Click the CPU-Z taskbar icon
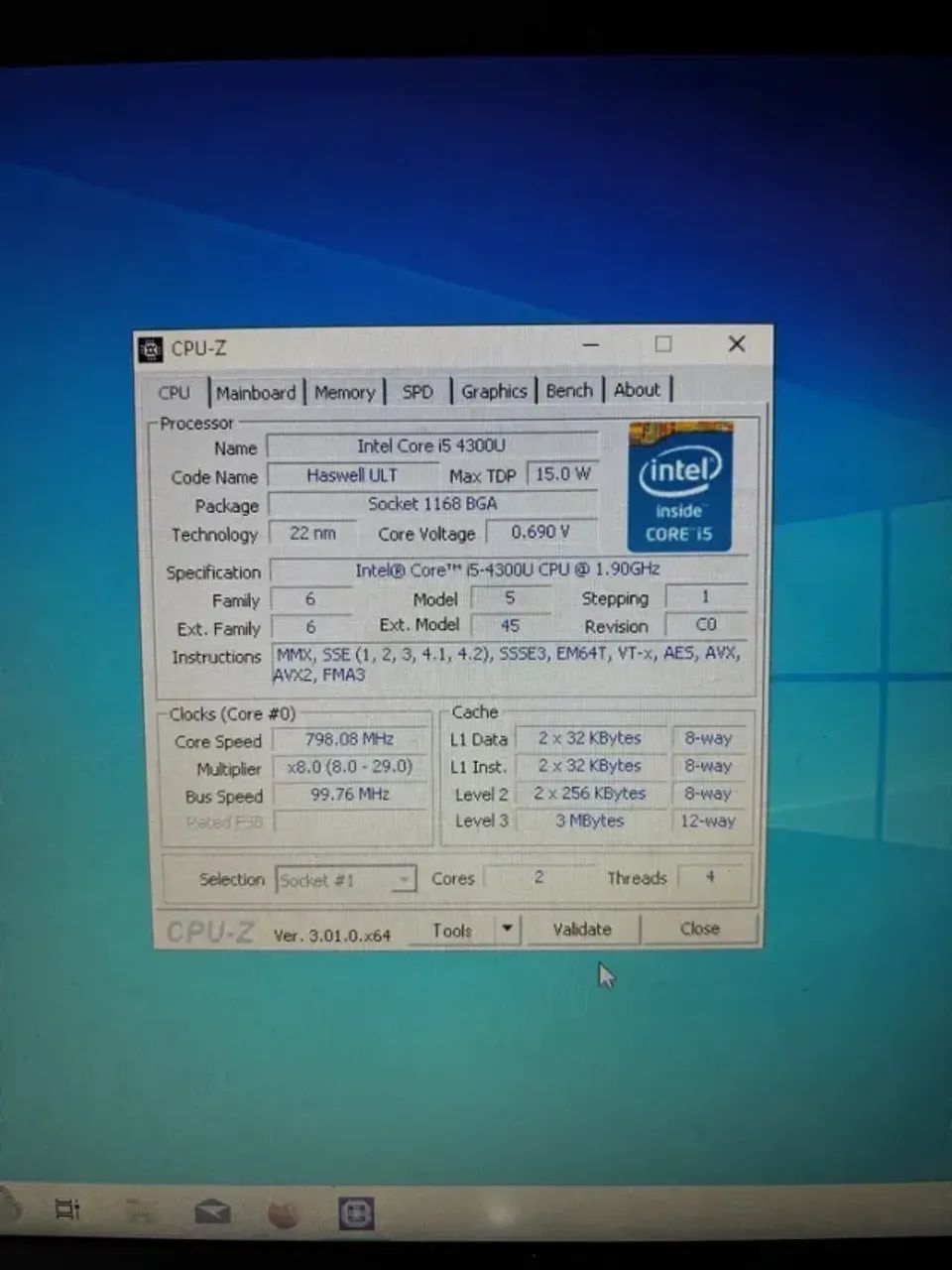This screenshot has height=1270, width=952. coord(356,1213)
